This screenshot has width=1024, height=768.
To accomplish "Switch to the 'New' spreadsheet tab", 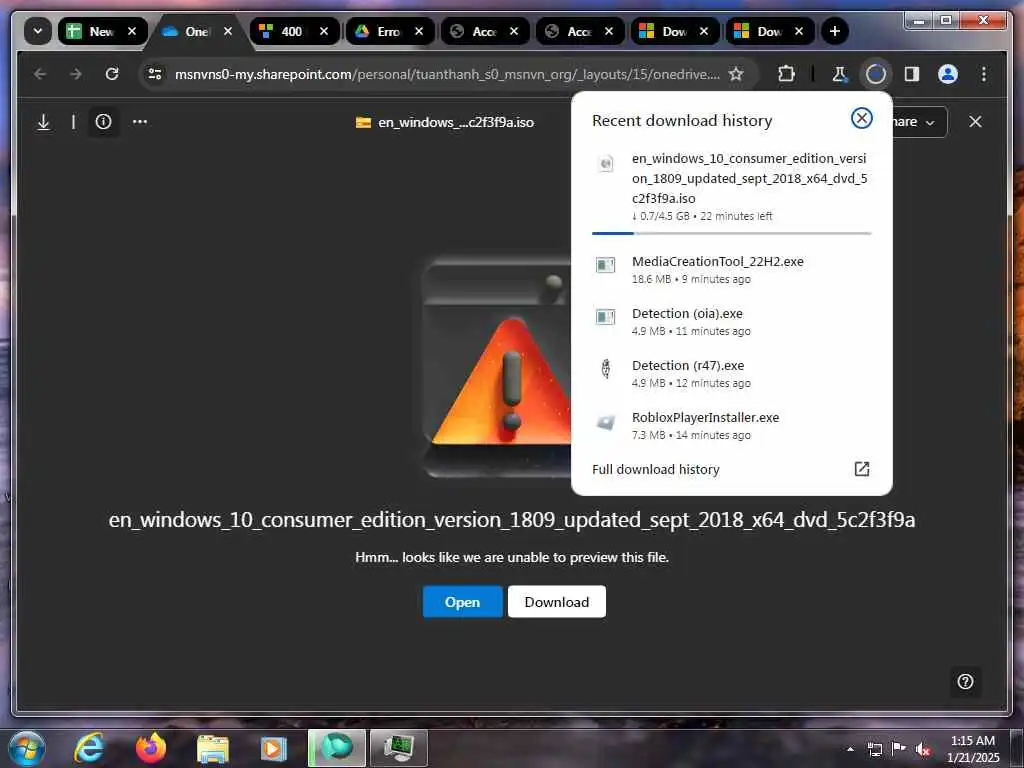I will 103,31.
